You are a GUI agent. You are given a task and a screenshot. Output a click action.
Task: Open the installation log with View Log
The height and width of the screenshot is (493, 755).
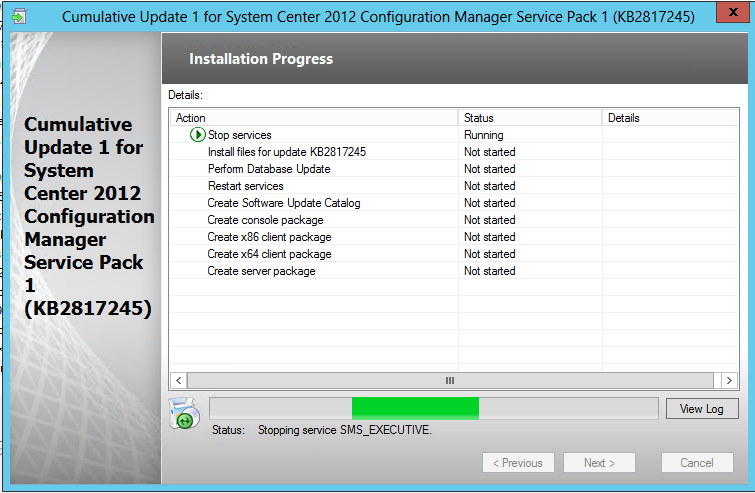pos(702,409)
